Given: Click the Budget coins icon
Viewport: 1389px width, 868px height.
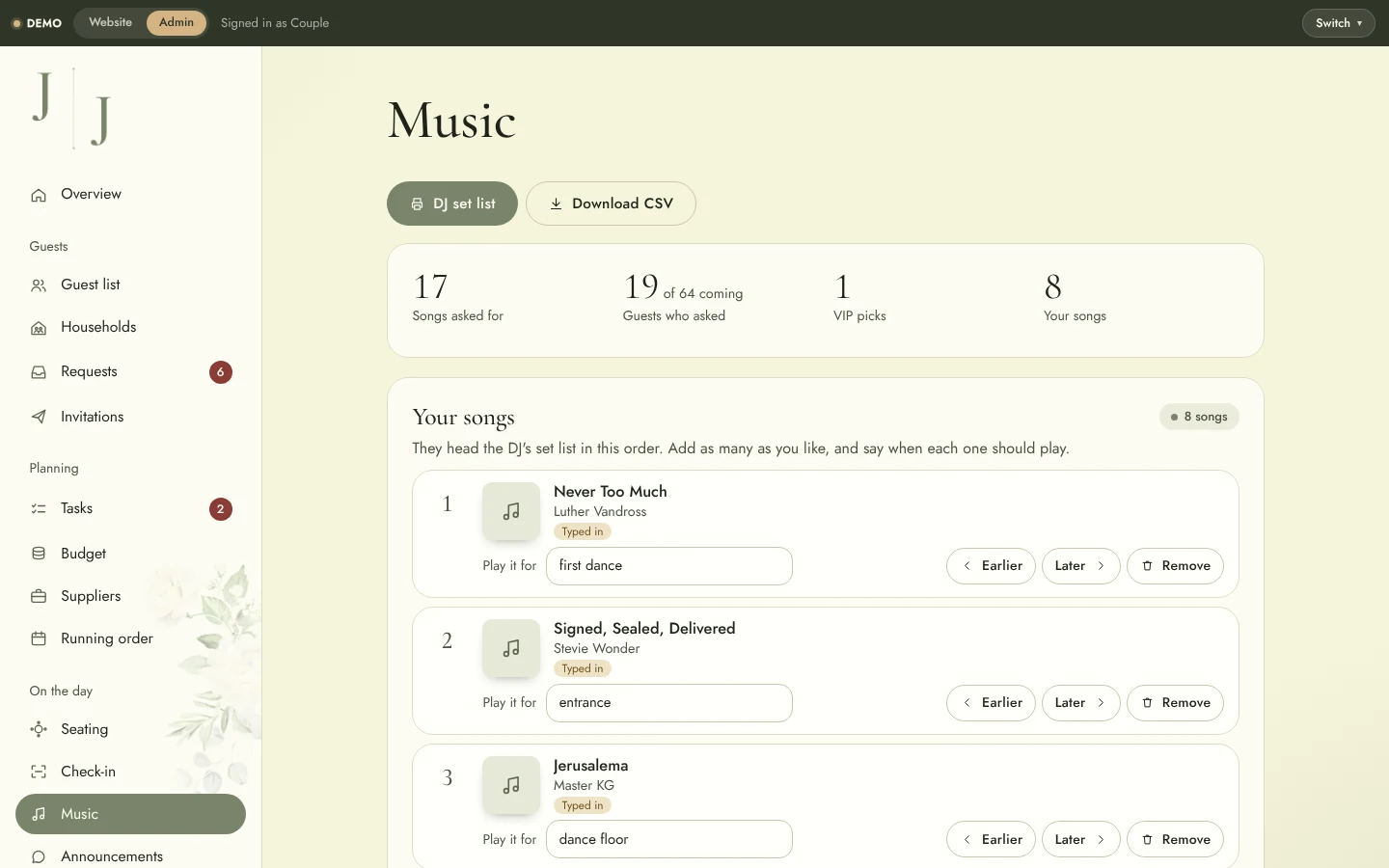Looking at the screenshot, I should 39,554.
